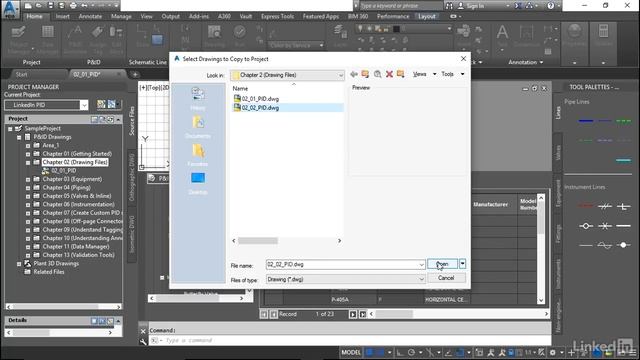
Task: Close the Select Drawings dialog
Action: point(463,59)
